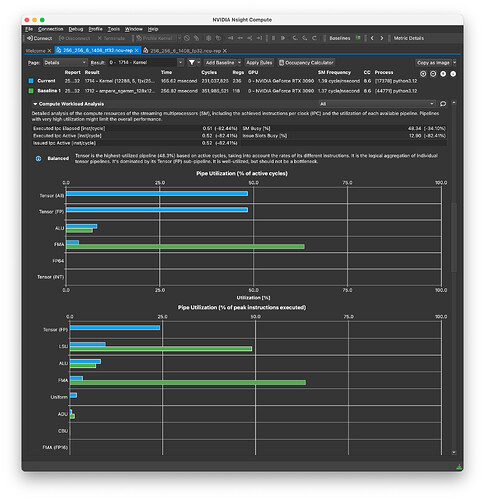This screenshot has width=485, height=500.
Task: Click the Issue Slots Busy [%] metric
Action: pos(344,136)
